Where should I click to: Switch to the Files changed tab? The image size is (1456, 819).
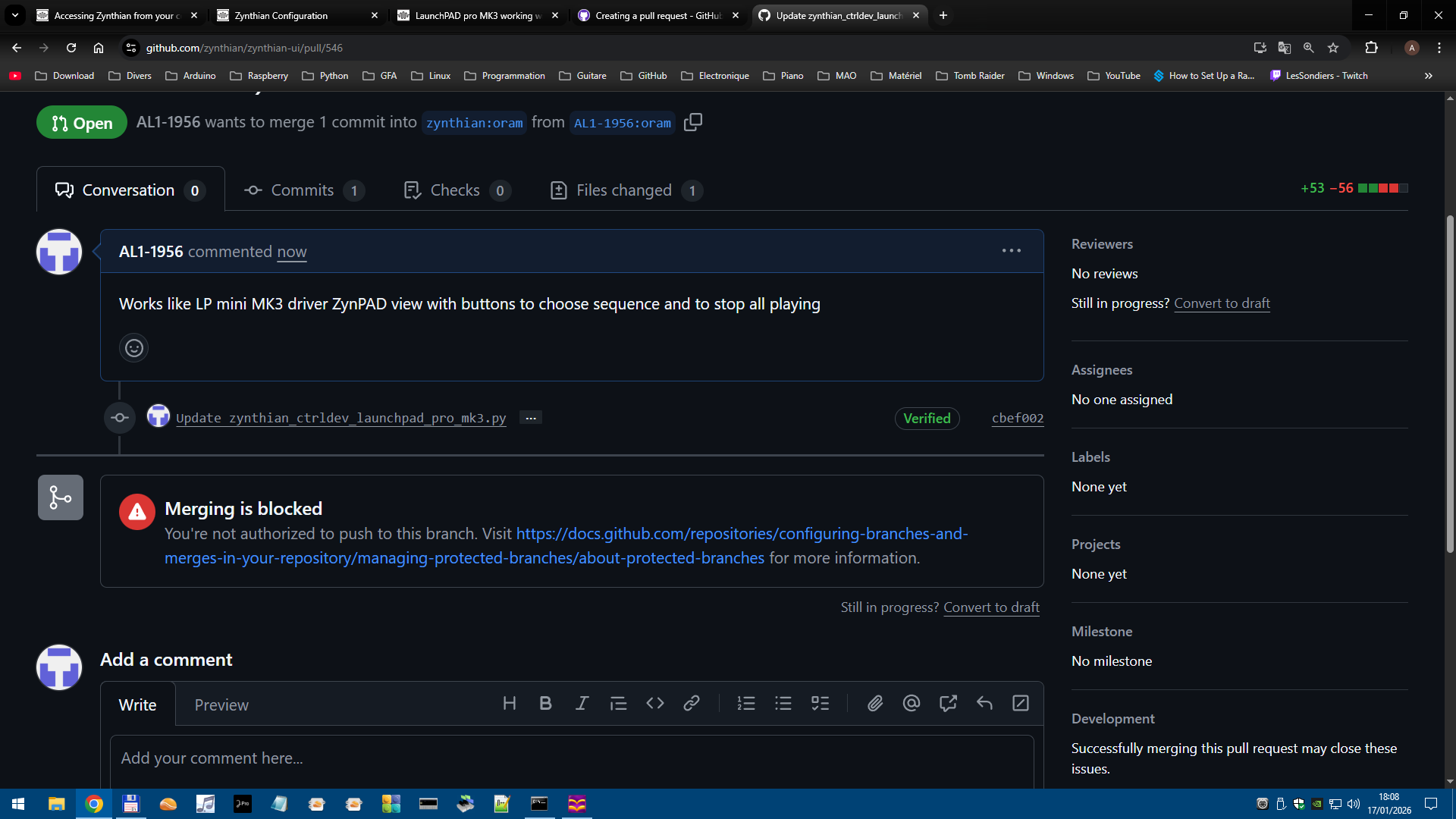(626, 190)
